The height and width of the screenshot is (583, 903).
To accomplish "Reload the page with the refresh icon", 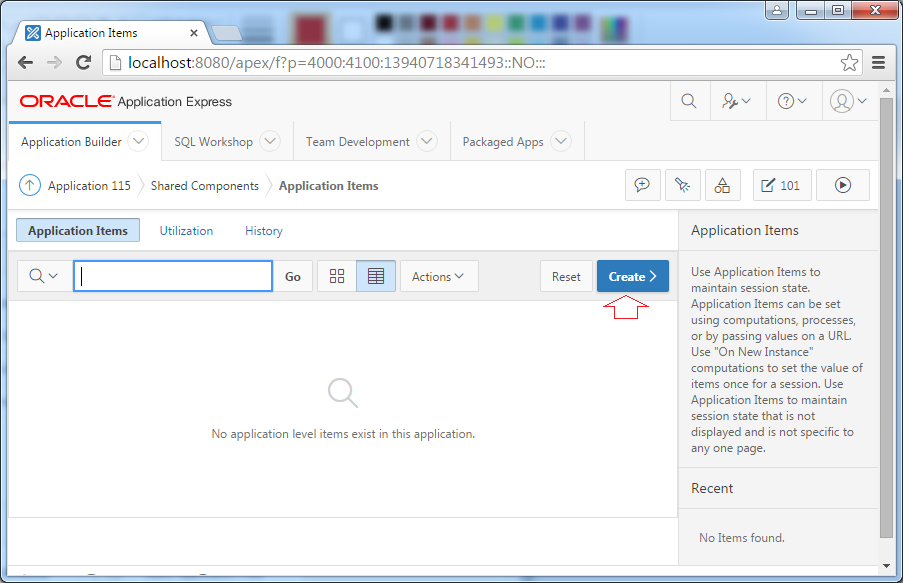I will coord(84,62).
